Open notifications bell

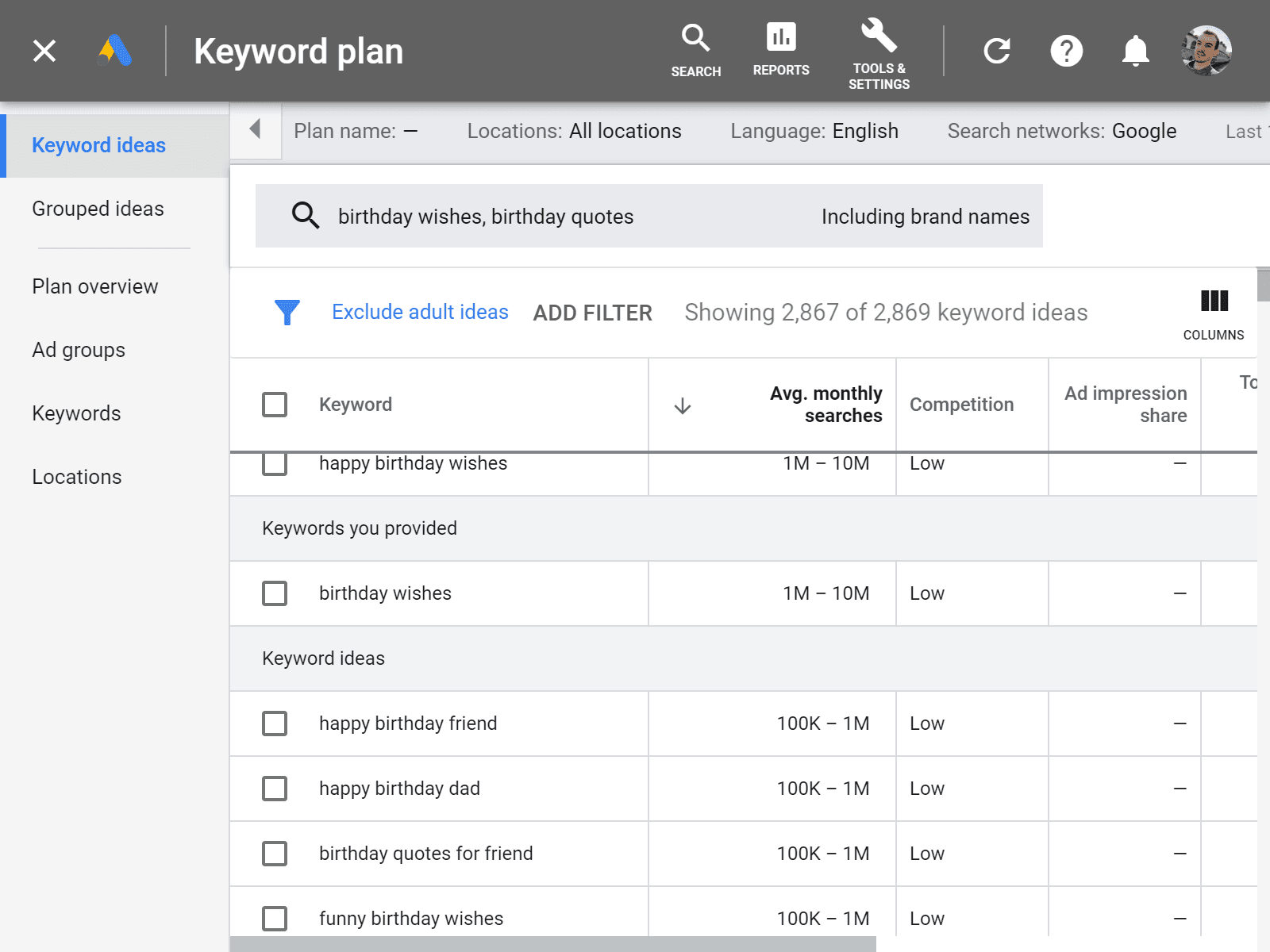(x=1136, y=51)
